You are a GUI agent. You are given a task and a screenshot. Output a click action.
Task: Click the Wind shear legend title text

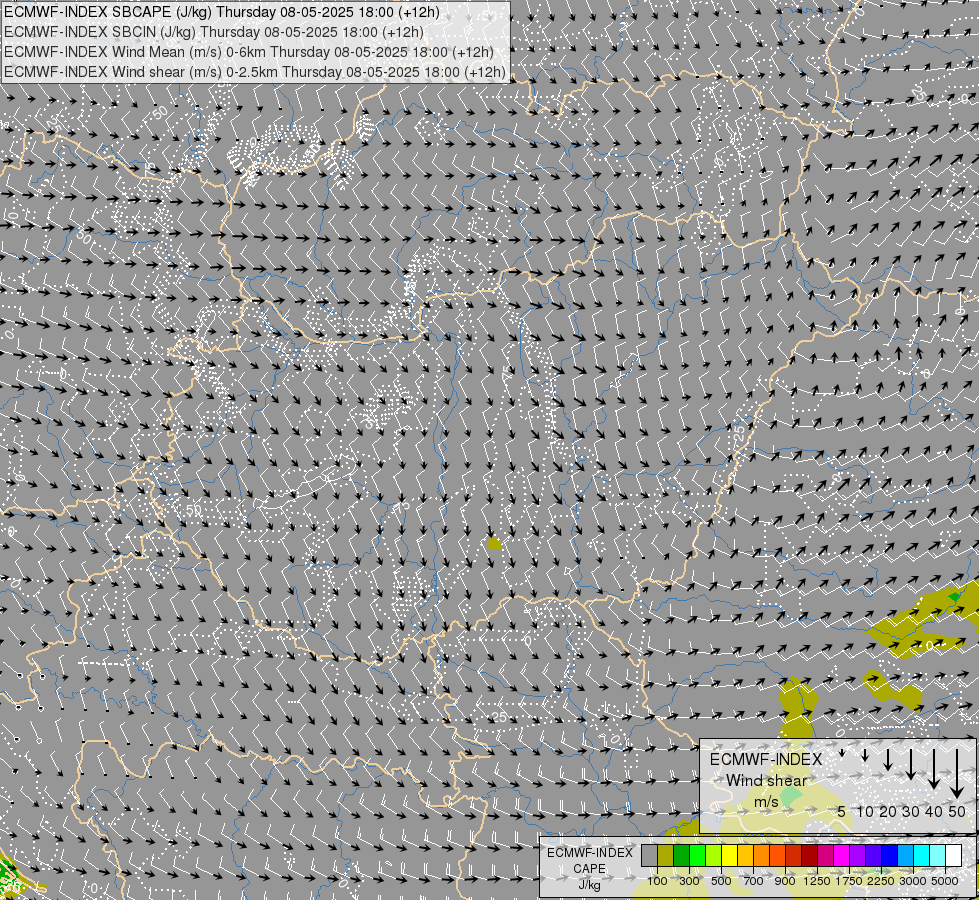pyautogui.click(x=766, y=780)
